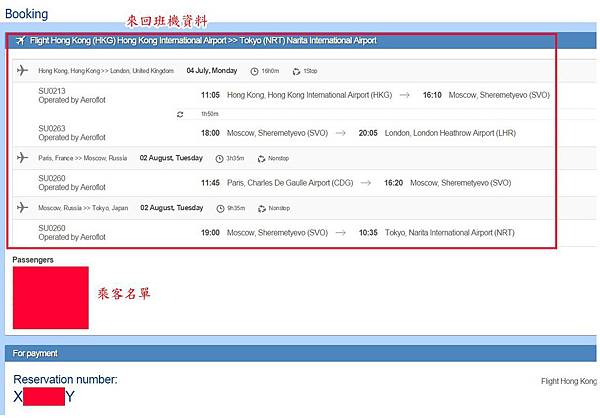Click the date 04 July, Monday

(x=212, y=70)
